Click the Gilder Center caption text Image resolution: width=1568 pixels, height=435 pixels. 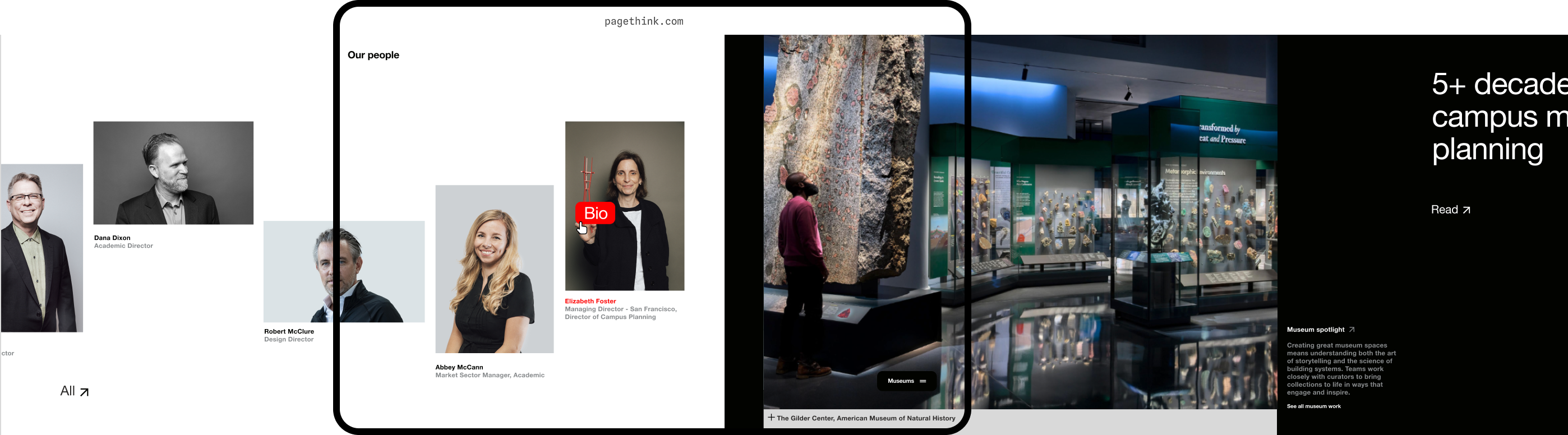click(865, 419)
